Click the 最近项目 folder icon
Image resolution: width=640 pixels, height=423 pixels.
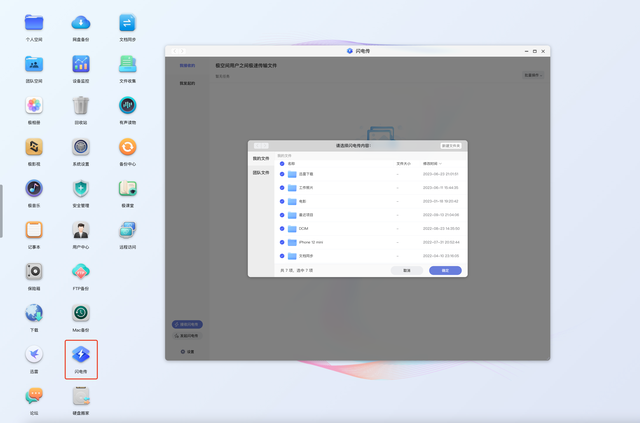(x=292, y=215)
